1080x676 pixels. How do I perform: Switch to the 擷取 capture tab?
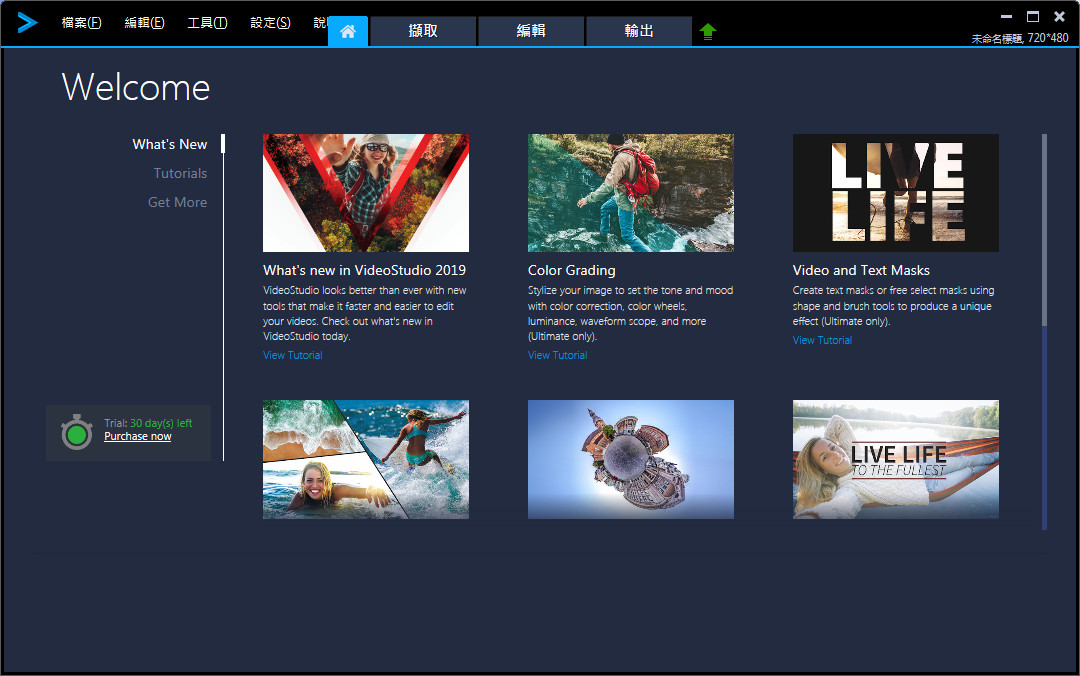(423, 31)
